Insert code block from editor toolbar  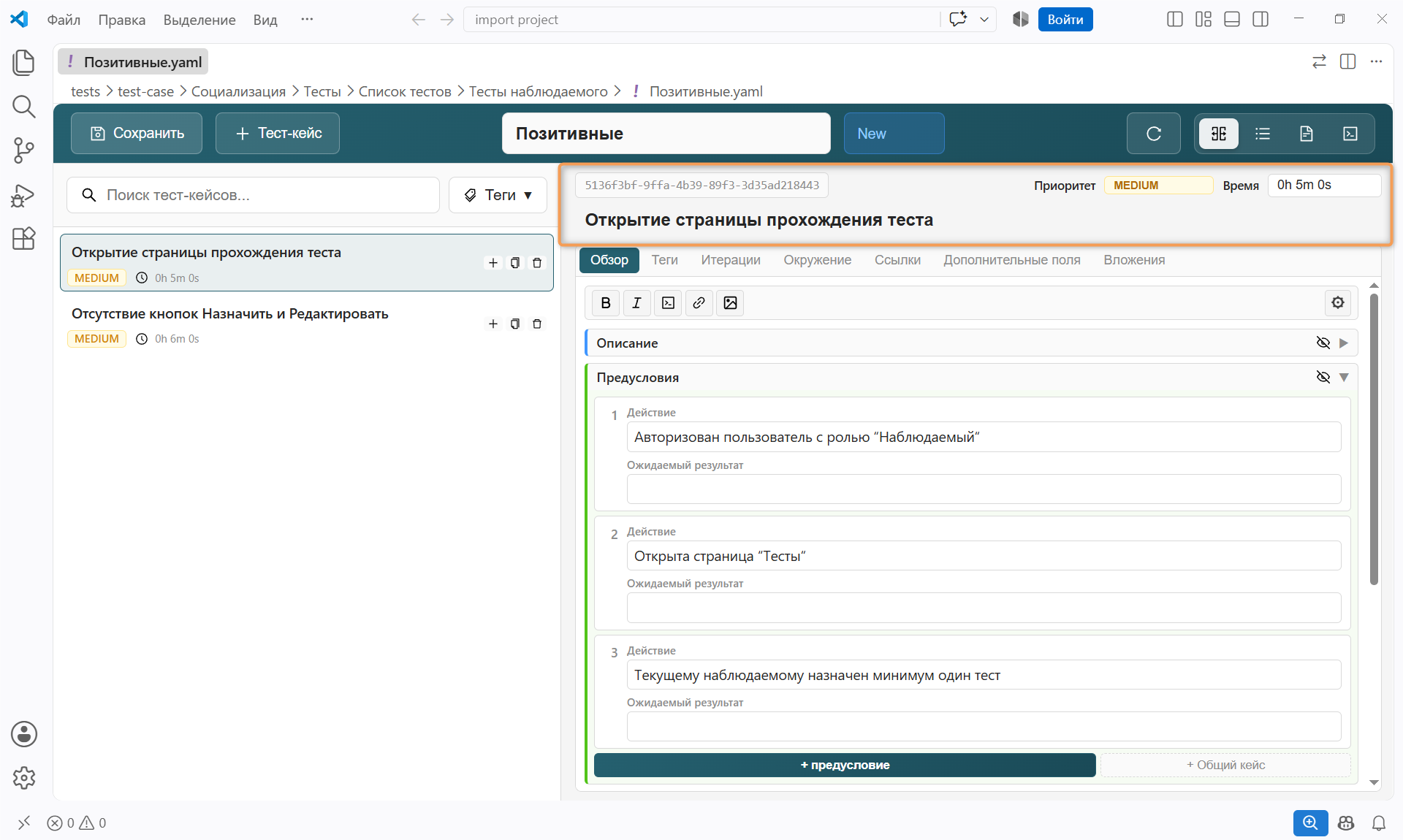pos(668,303)
